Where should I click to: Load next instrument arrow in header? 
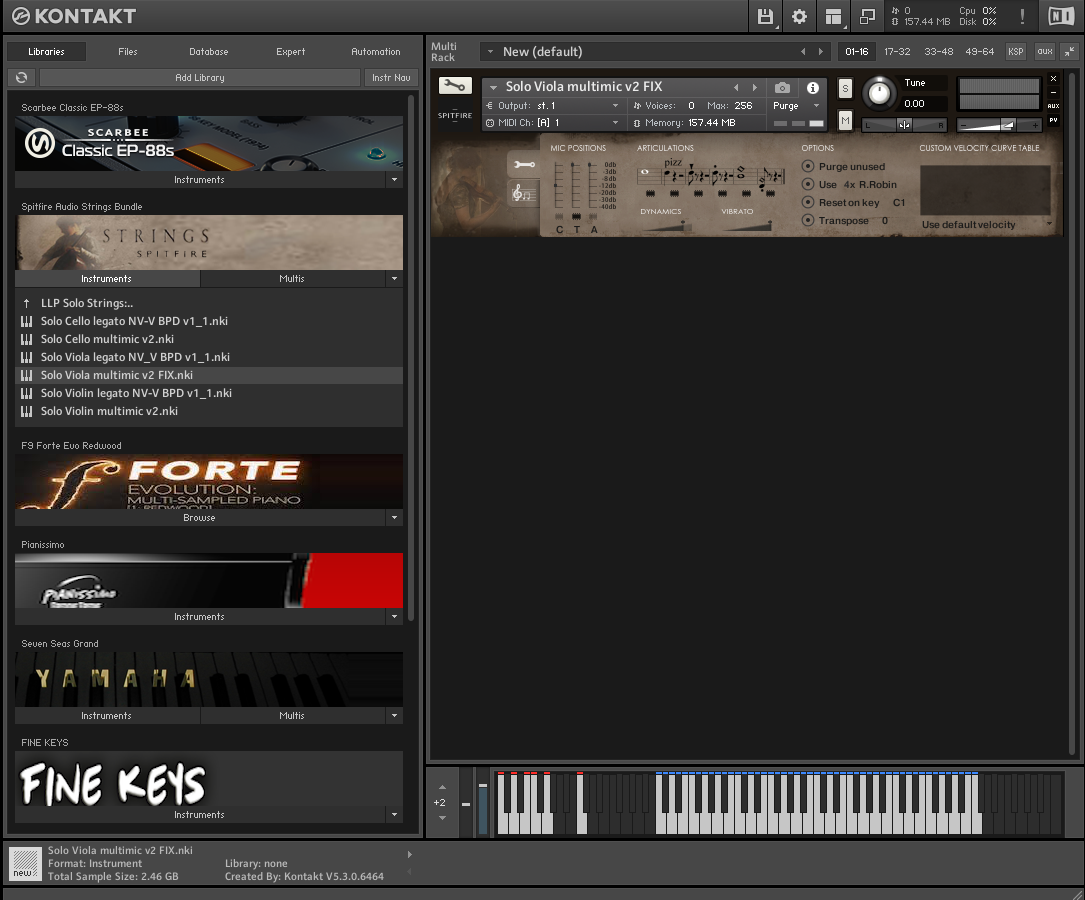coord(755,87)
